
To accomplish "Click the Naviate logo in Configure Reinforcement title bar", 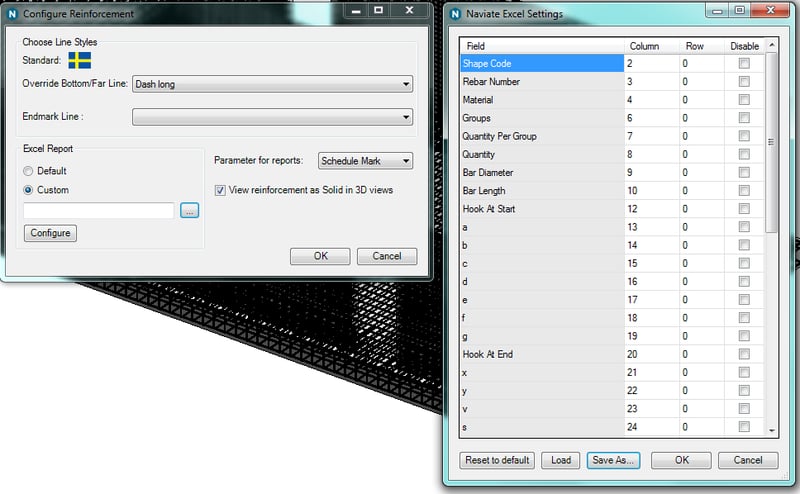I will [12, 14].
